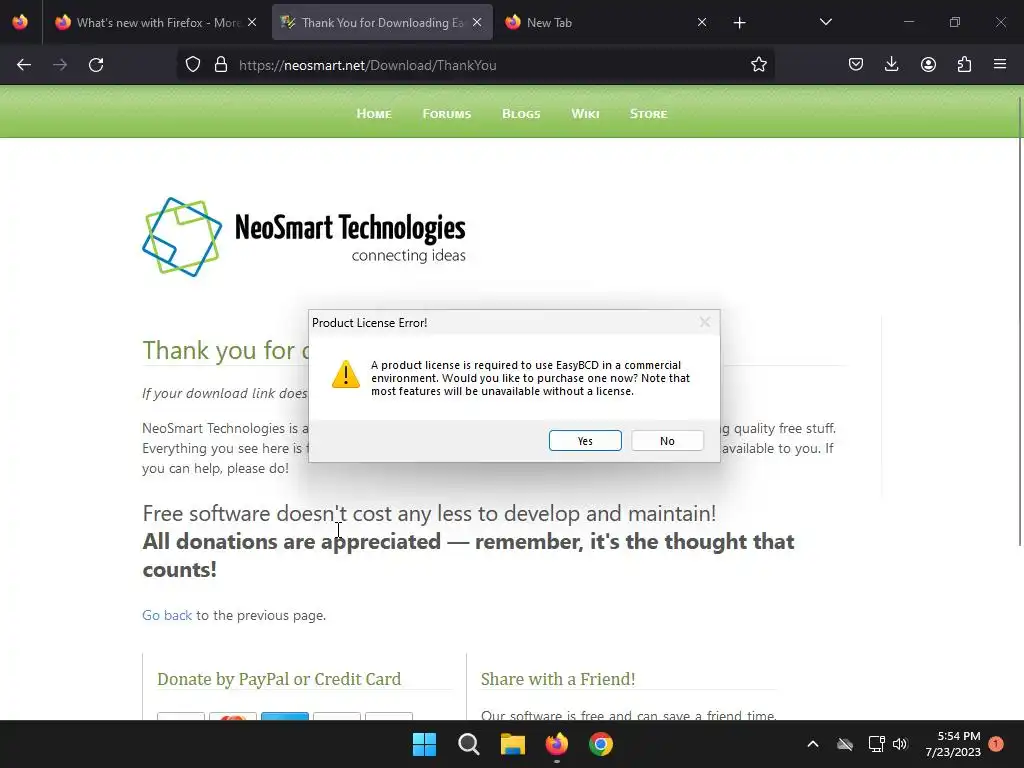
Task: Click the warning triangle icon in dialog
Action: pyautogui.click(x=345, y=374)
